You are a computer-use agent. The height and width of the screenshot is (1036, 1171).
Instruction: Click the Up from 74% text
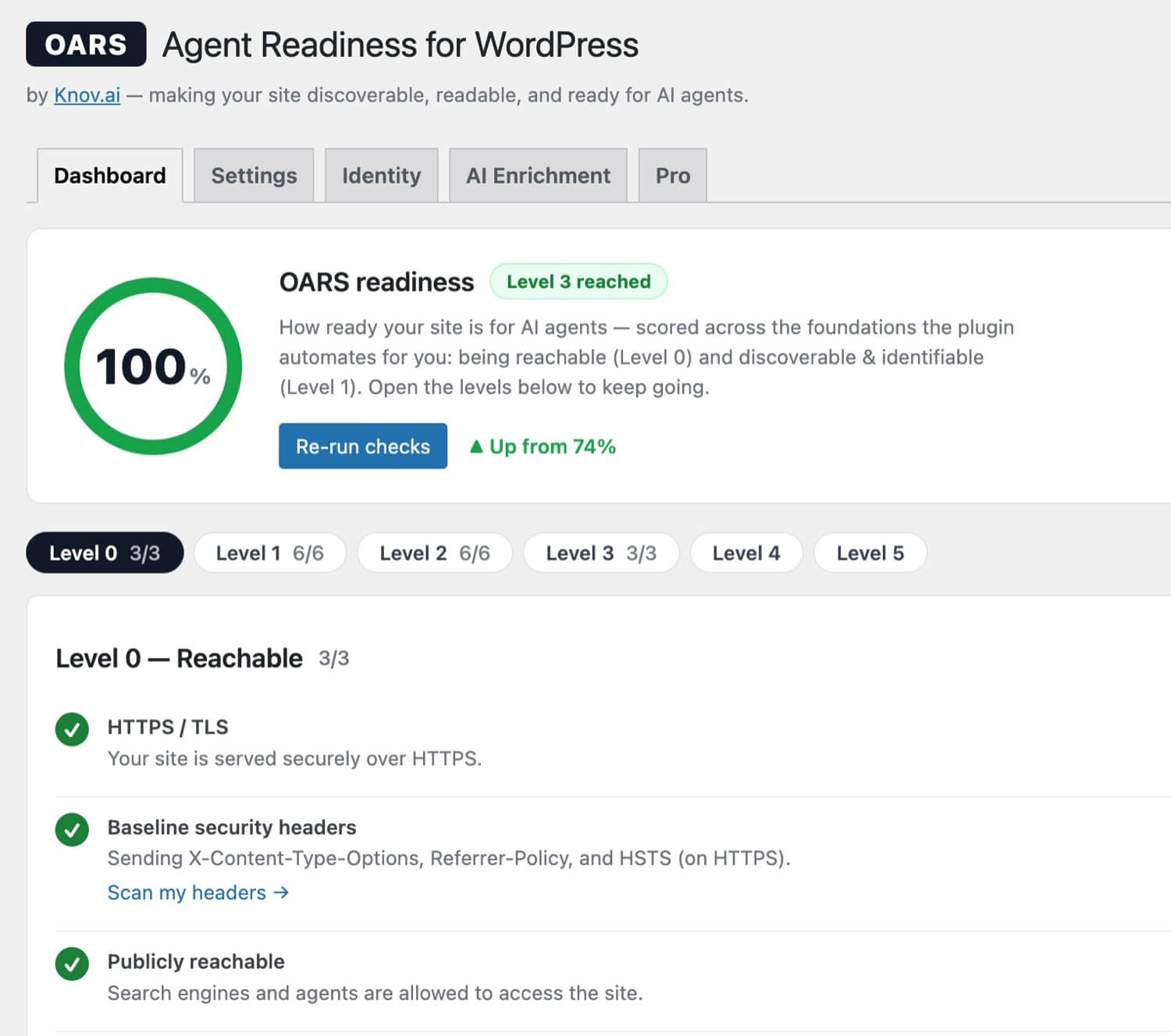point(553,447)
